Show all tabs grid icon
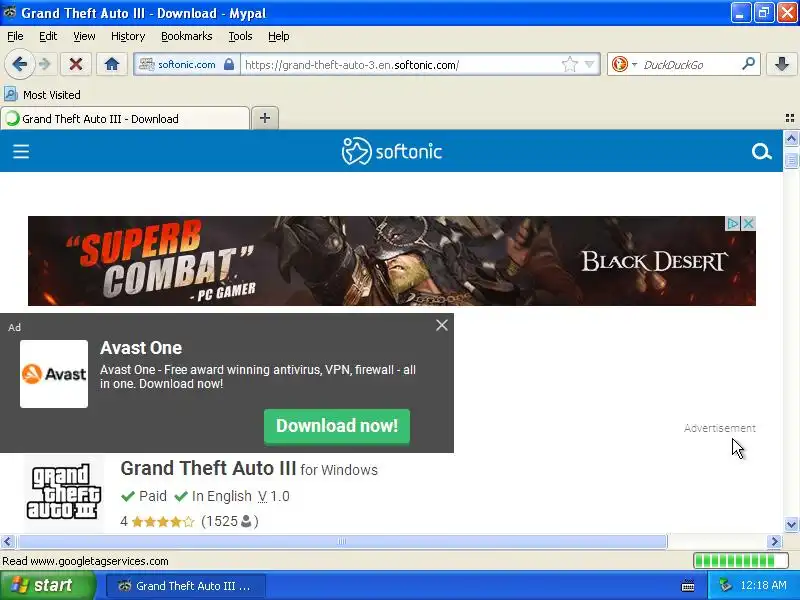800x600 pixels. (x=790, y=118)
